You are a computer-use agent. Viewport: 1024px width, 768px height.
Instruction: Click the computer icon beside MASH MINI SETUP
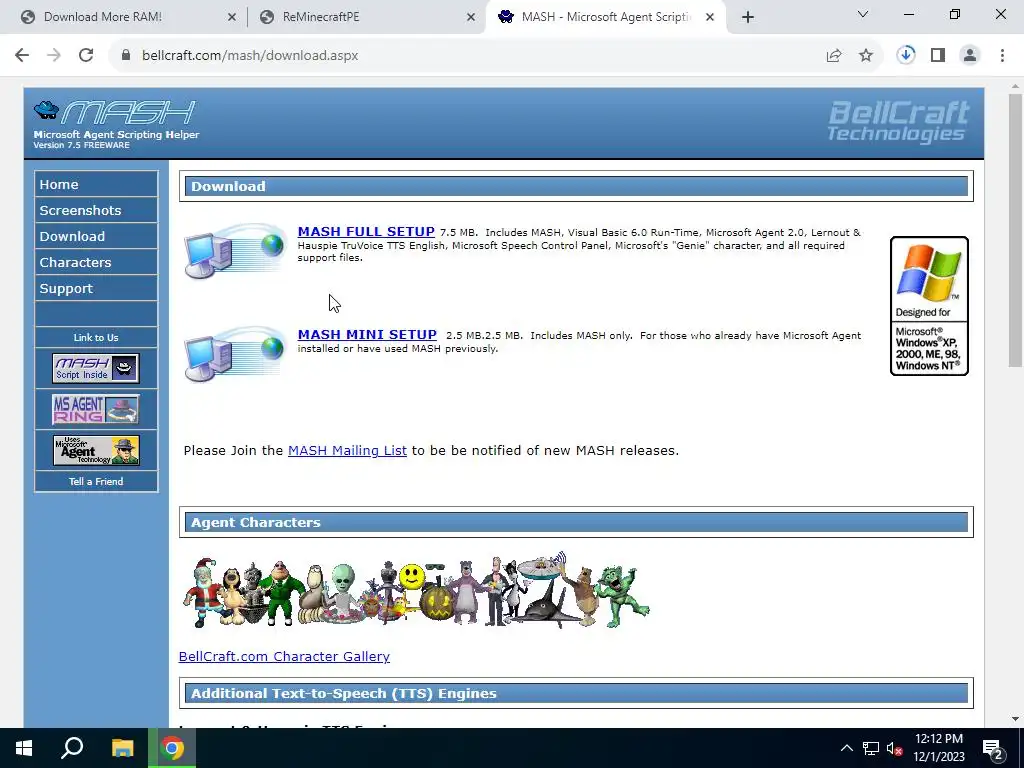pyautogui.click(x=234, y=353)
